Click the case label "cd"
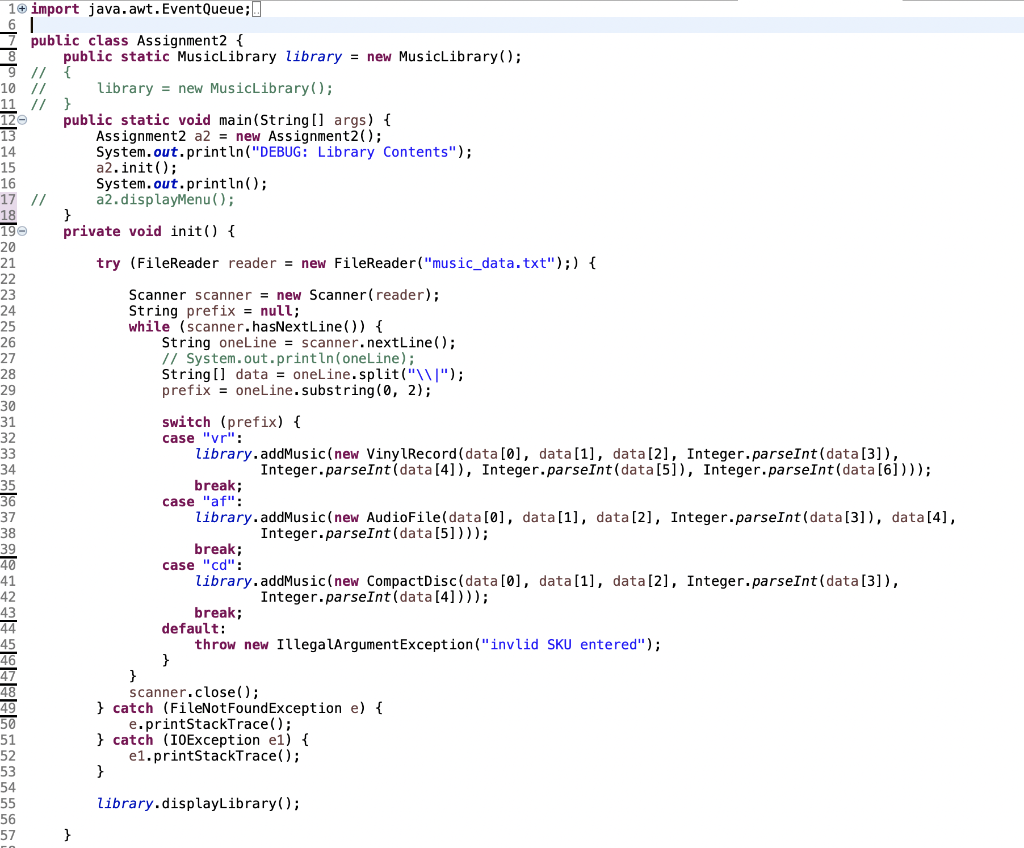 [218, 564]
